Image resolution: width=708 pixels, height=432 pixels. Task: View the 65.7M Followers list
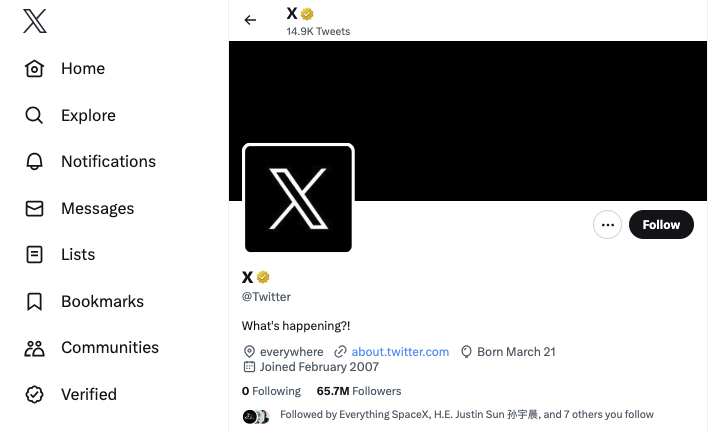359,391
